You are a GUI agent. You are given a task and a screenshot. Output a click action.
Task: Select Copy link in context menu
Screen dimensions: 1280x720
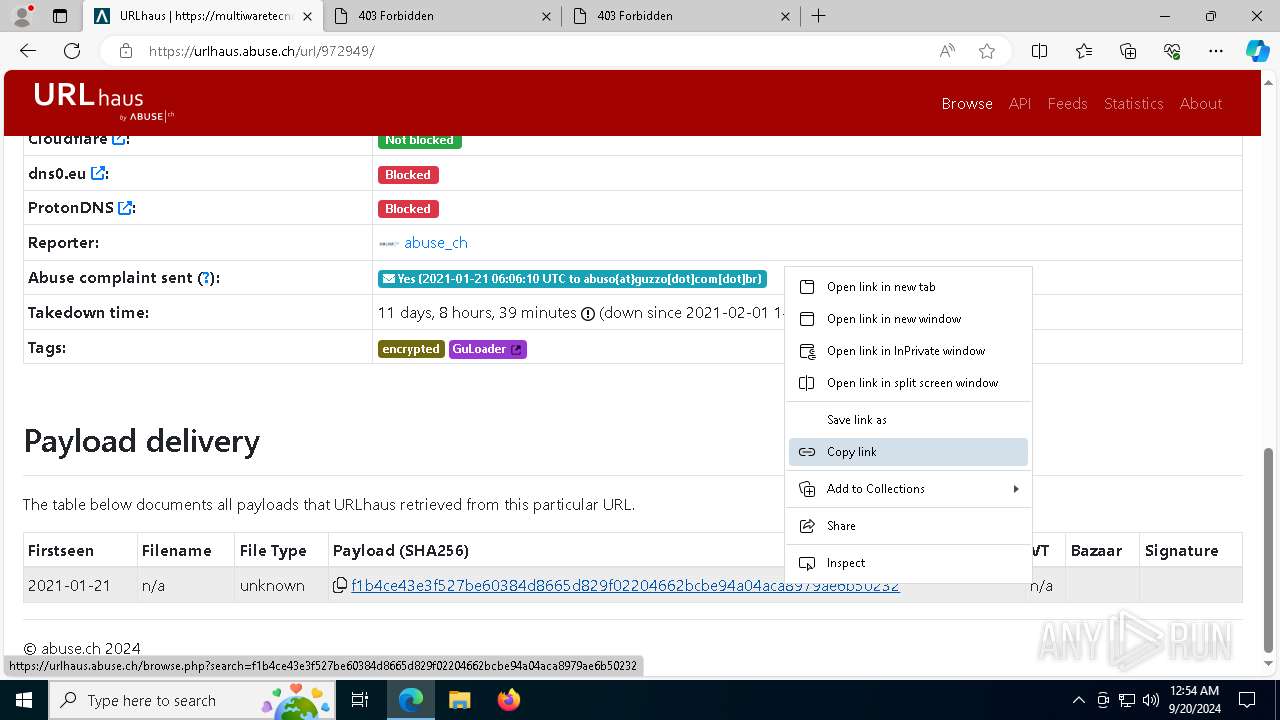(908, 452)
